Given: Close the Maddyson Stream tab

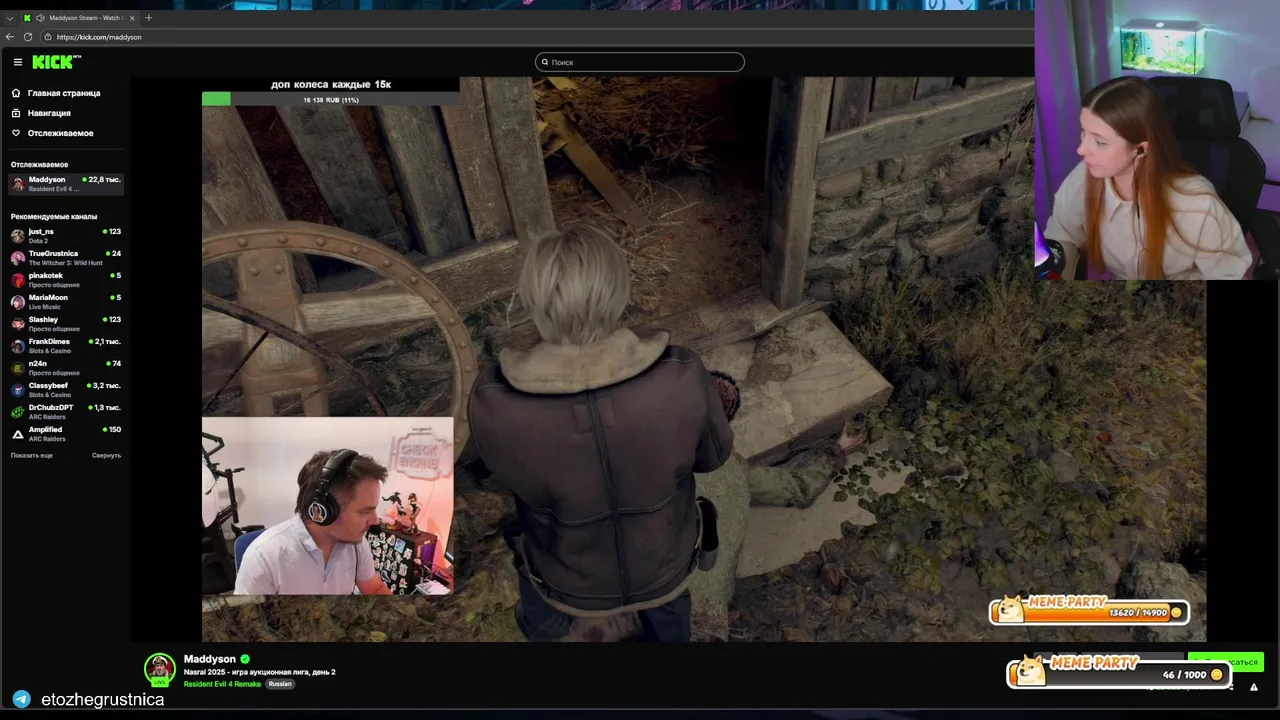Looking at the screenshot, I should pyautogui.click(x=132, y=18).
